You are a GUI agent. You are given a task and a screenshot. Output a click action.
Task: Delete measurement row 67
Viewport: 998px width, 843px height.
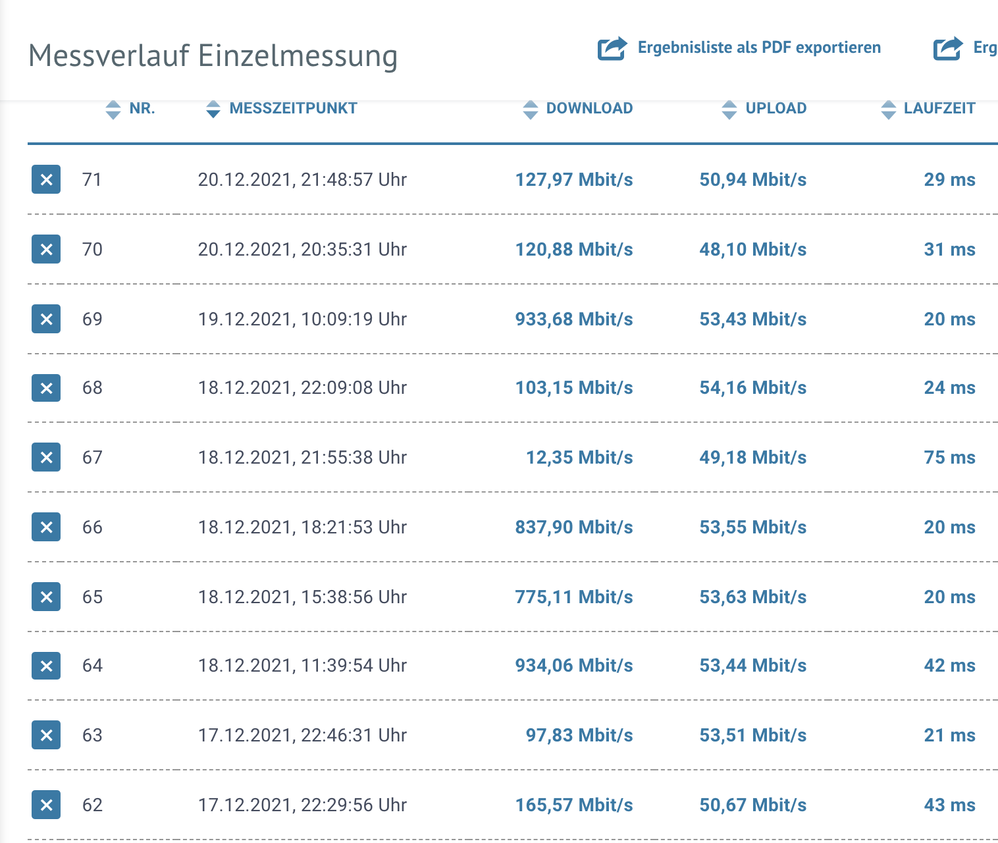(46, 457)
